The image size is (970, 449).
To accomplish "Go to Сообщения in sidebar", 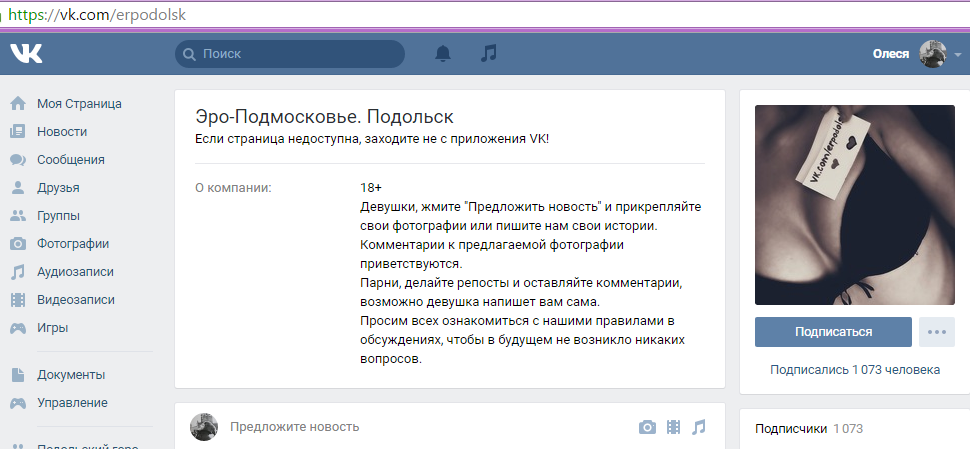I will click(x=70, y=159).
